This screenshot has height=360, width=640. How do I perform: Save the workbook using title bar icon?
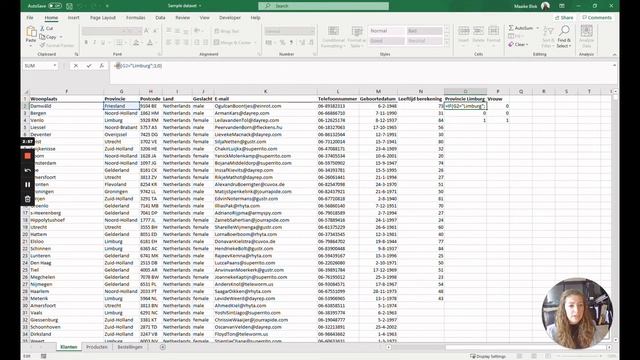click(x=69, y=6)
